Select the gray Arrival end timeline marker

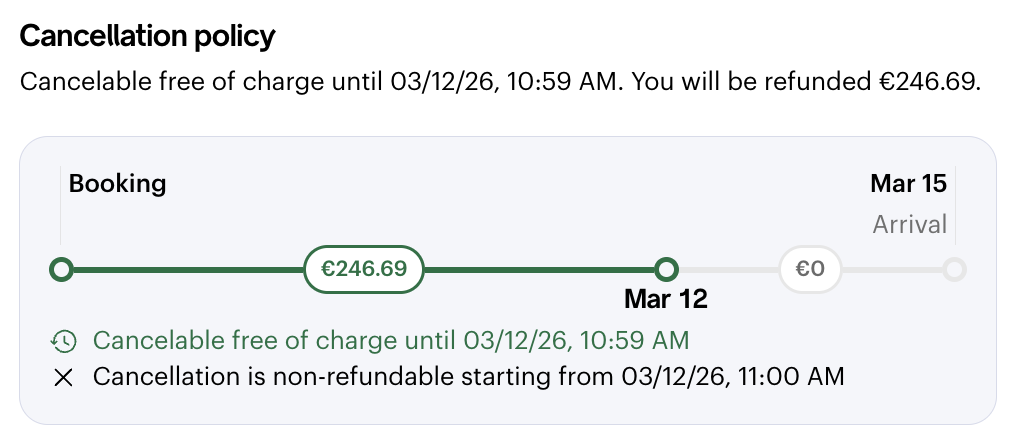pyautogui.click(x=955, y=269)
